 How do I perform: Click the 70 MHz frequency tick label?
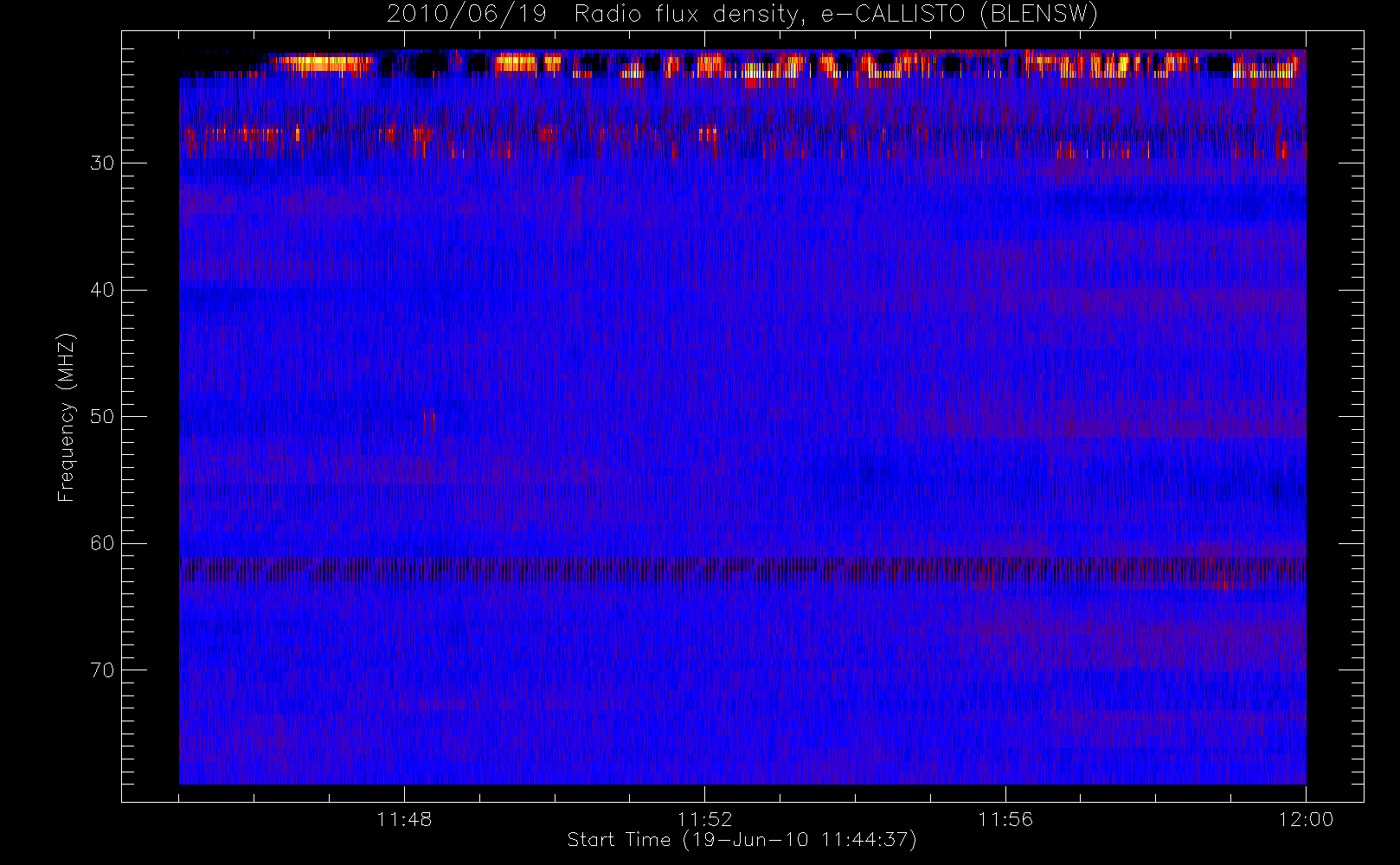[102, 670]
